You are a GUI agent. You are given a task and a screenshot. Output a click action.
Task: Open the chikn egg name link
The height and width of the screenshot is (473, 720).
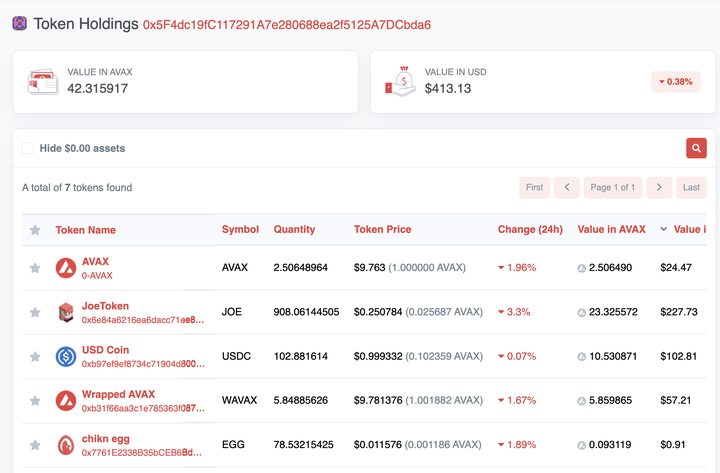click(x=106, y=439)
